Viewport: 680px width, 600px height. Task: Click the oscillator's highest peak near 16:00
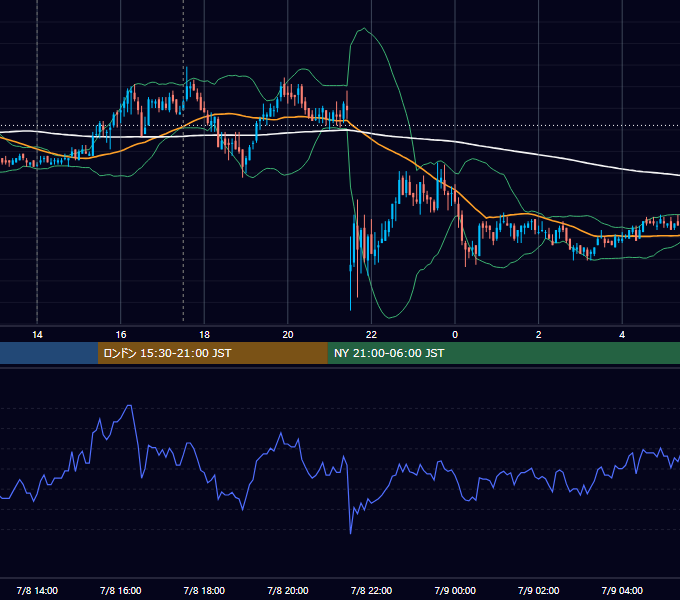pos(129,406)
